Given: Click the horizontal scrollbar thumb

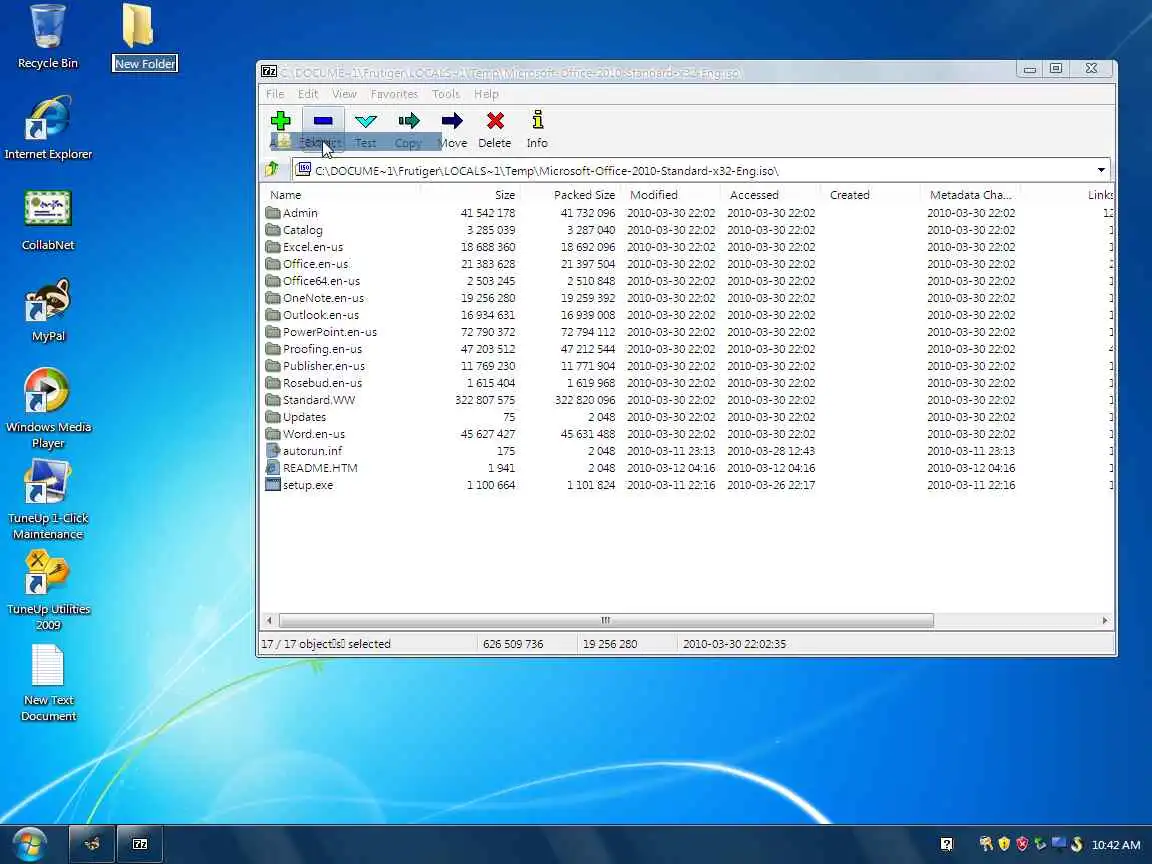Looking at the screenshot, I should pos(606,620).
